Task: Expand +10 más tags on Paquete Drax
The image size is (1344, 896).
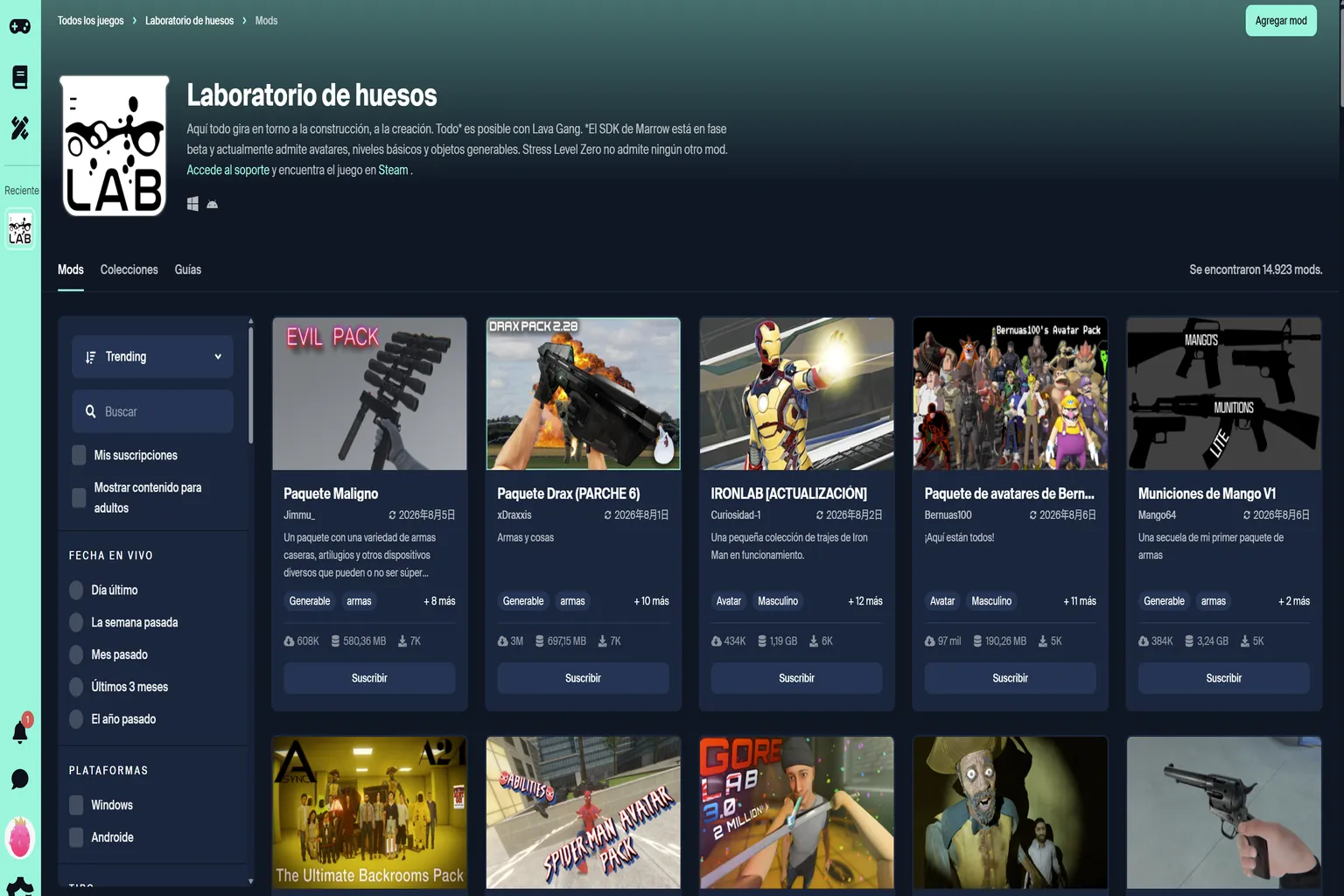Action: point(651,601)
